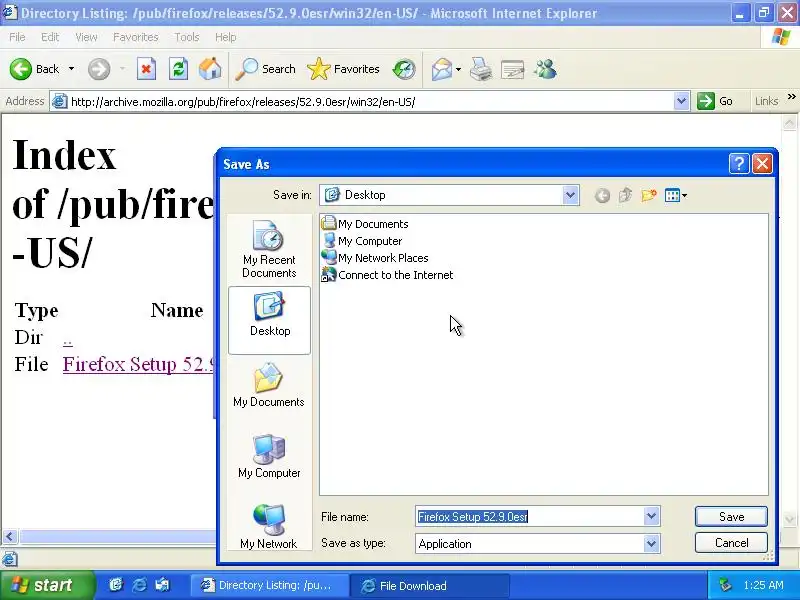Click the network tray icon near clock
The width and height of the screenshot is (800, 600).
click(724, 585)
